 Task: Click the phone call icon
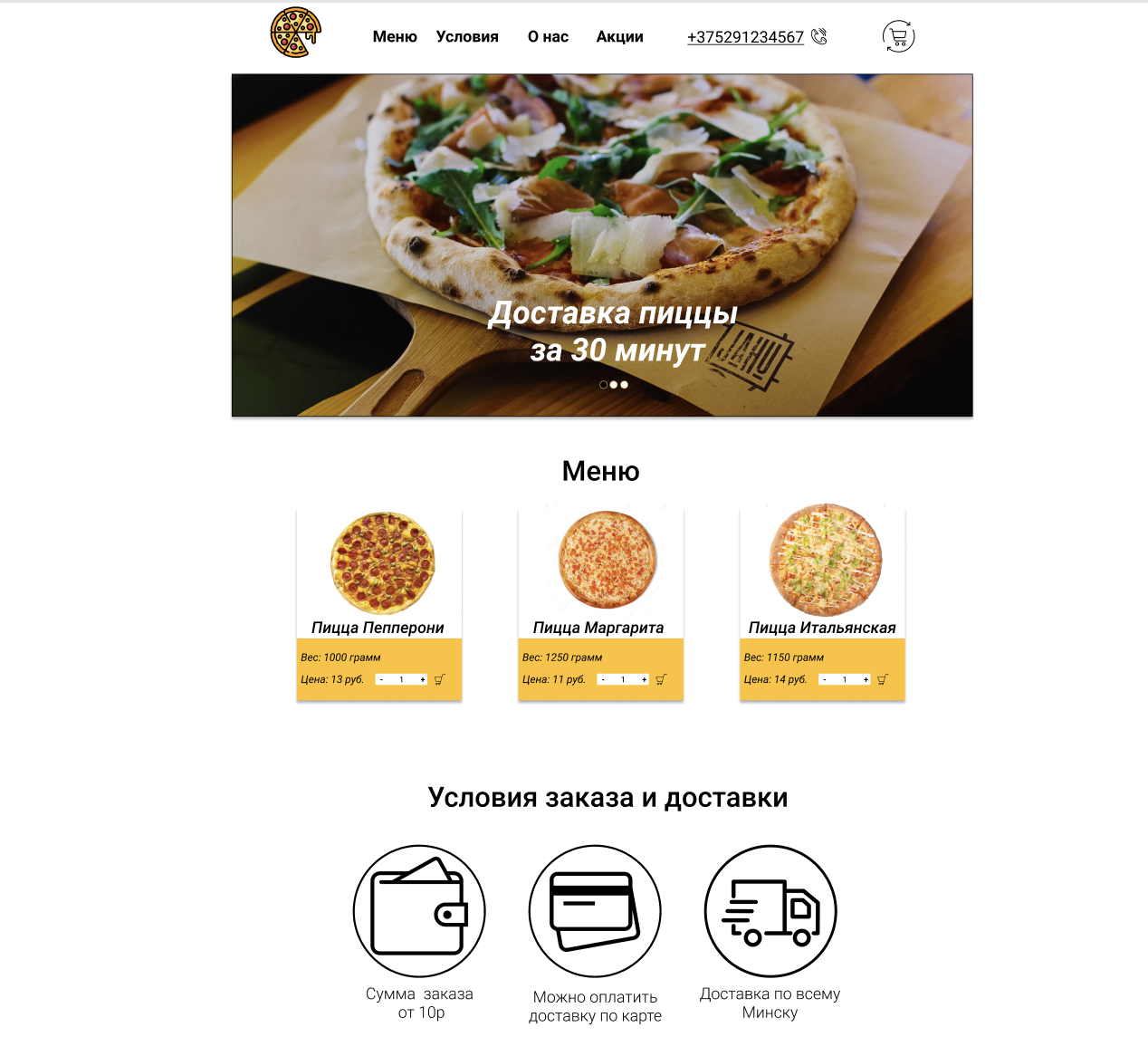818,36
